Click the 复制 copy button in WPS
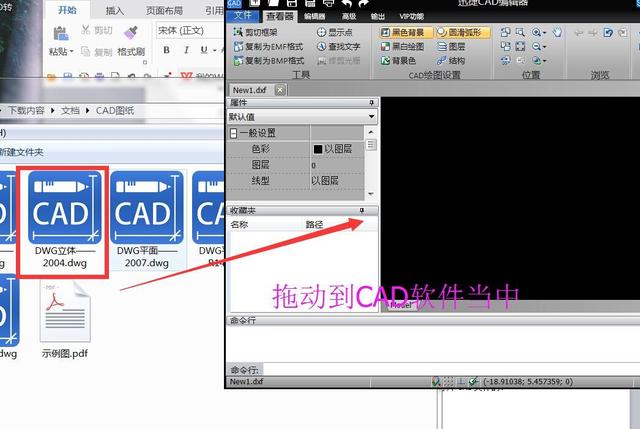Screen dimensions: 640x429 (x=97, y=52)
